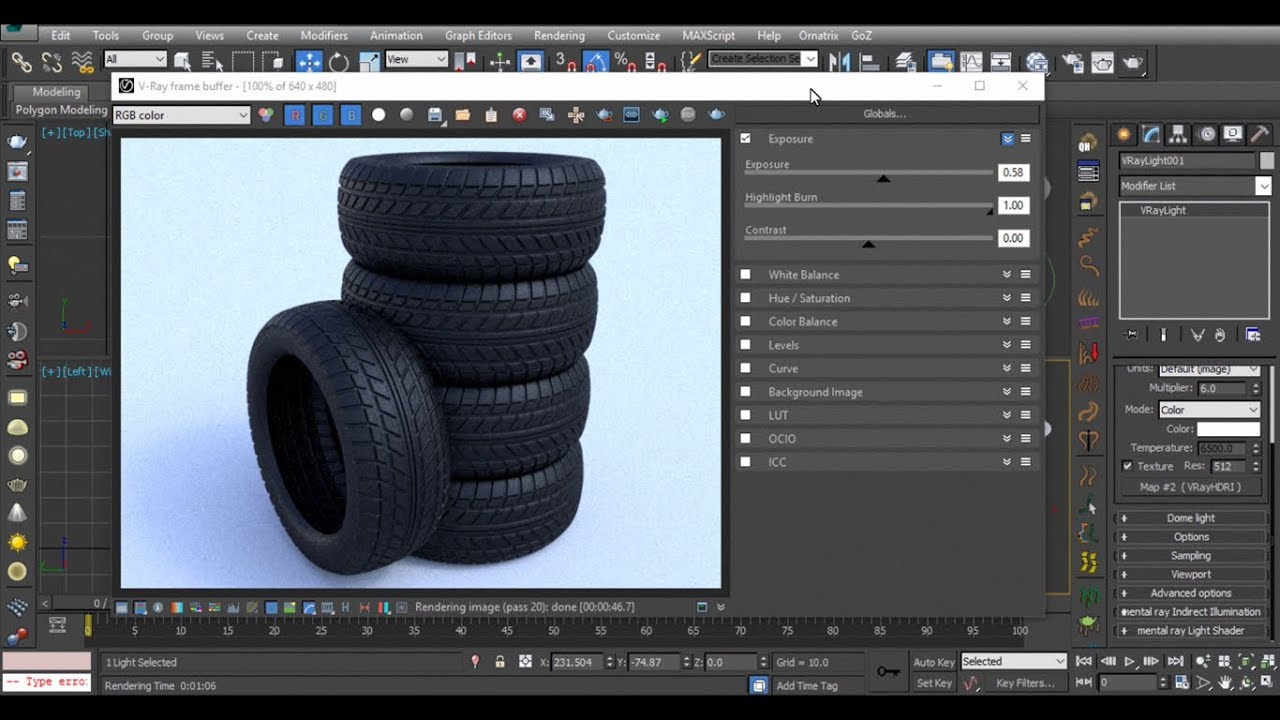Image resolution: width=1280 pixels, height=720 pixels.
Task: Open the Modifiers menu
Action: pyautogui.click(x=324, y=35)
